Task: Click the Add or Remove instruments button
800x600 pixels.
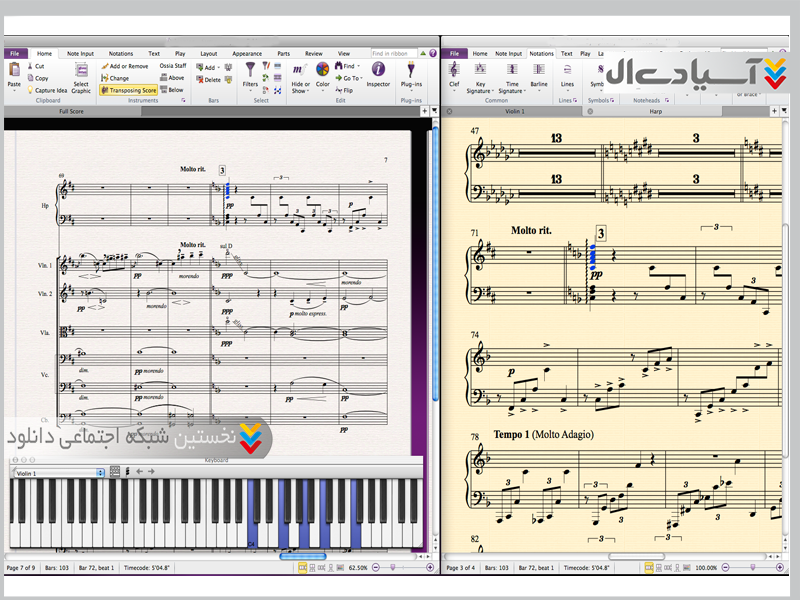Action: coord(125,66)
